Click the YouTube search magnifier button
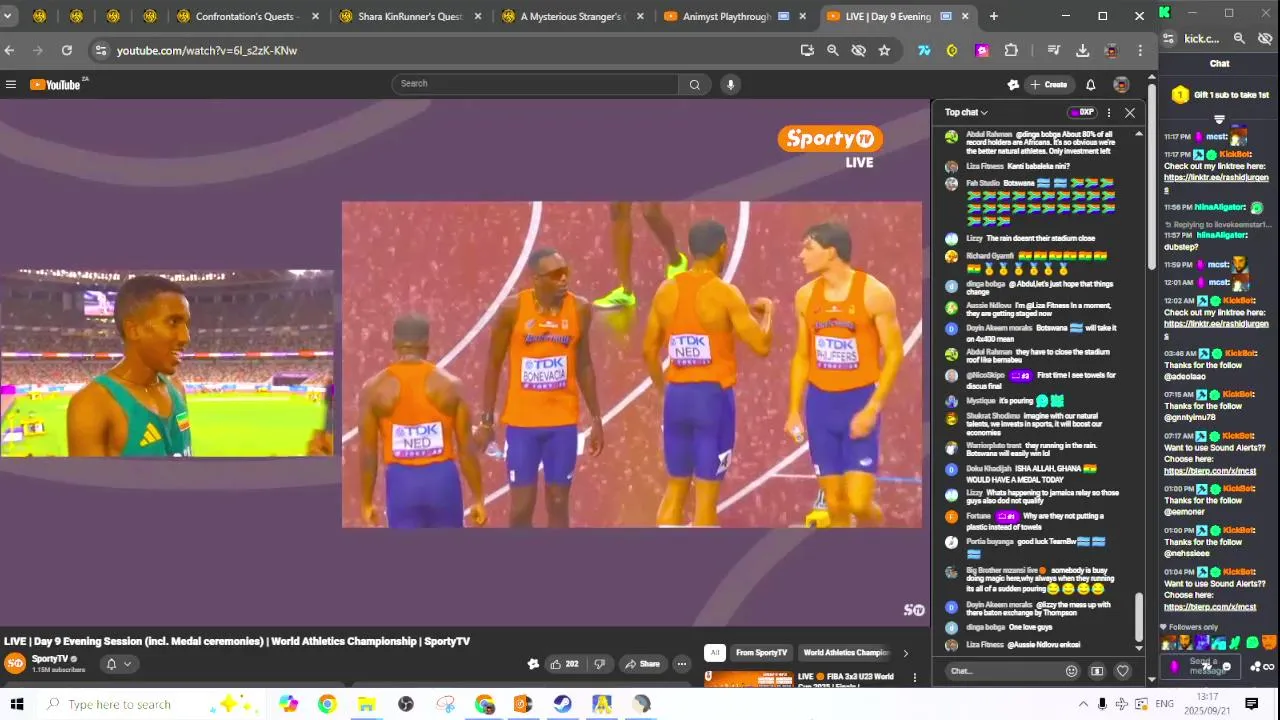Screen dimensions: 1280x720 [x=694, y=85]
